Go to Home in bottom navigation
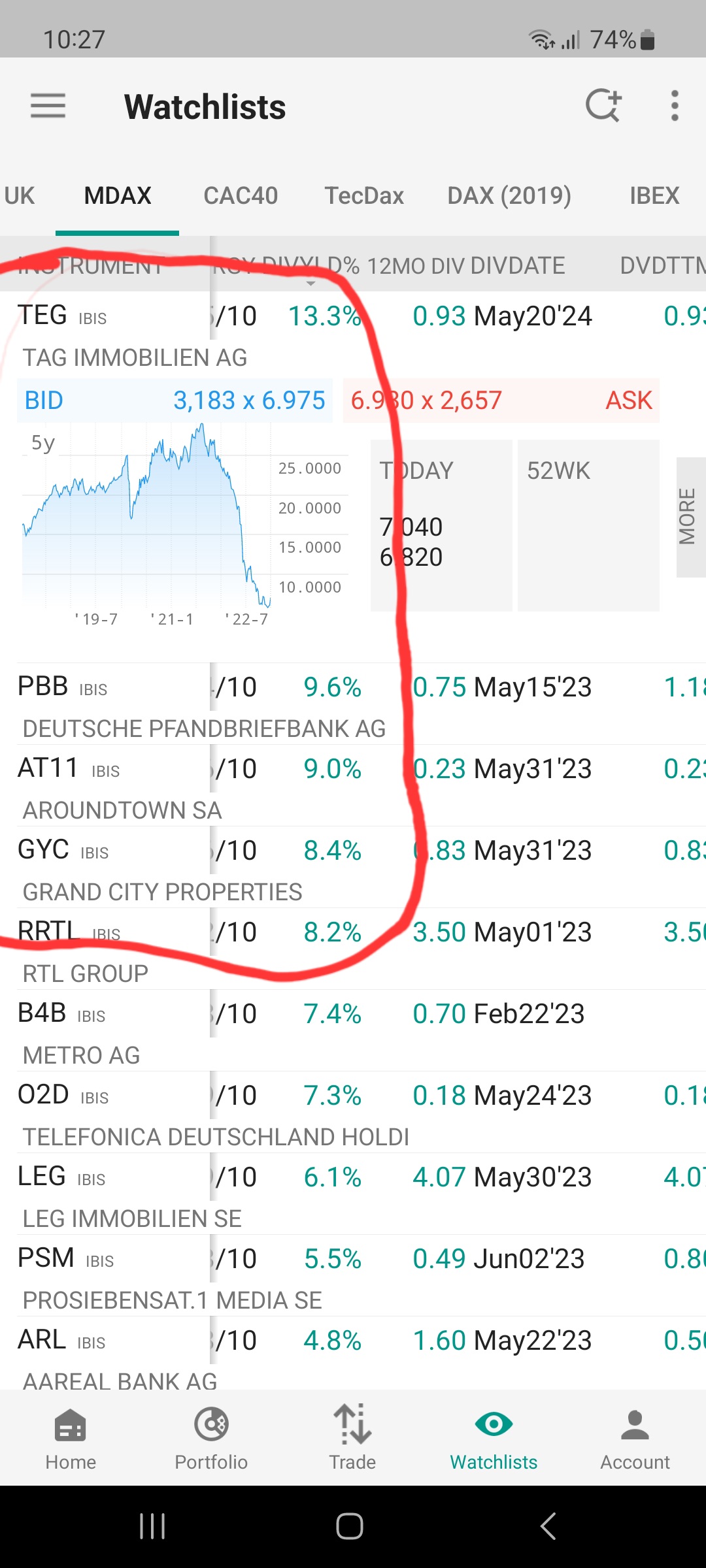 (71, 1439)
